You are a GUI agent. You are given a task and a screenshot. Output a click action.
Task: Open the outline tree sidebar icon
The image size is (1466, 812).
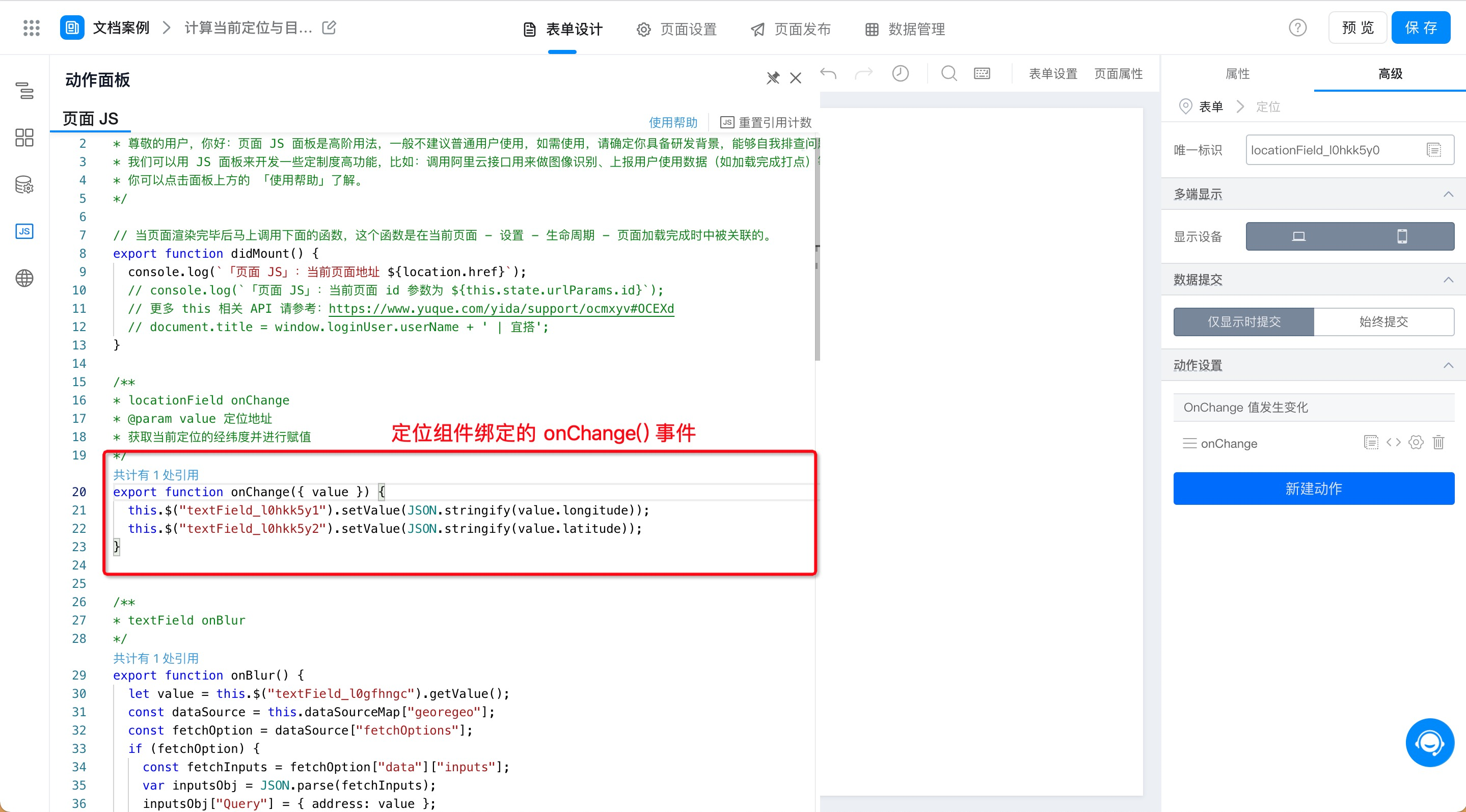[x=24, y=91]
